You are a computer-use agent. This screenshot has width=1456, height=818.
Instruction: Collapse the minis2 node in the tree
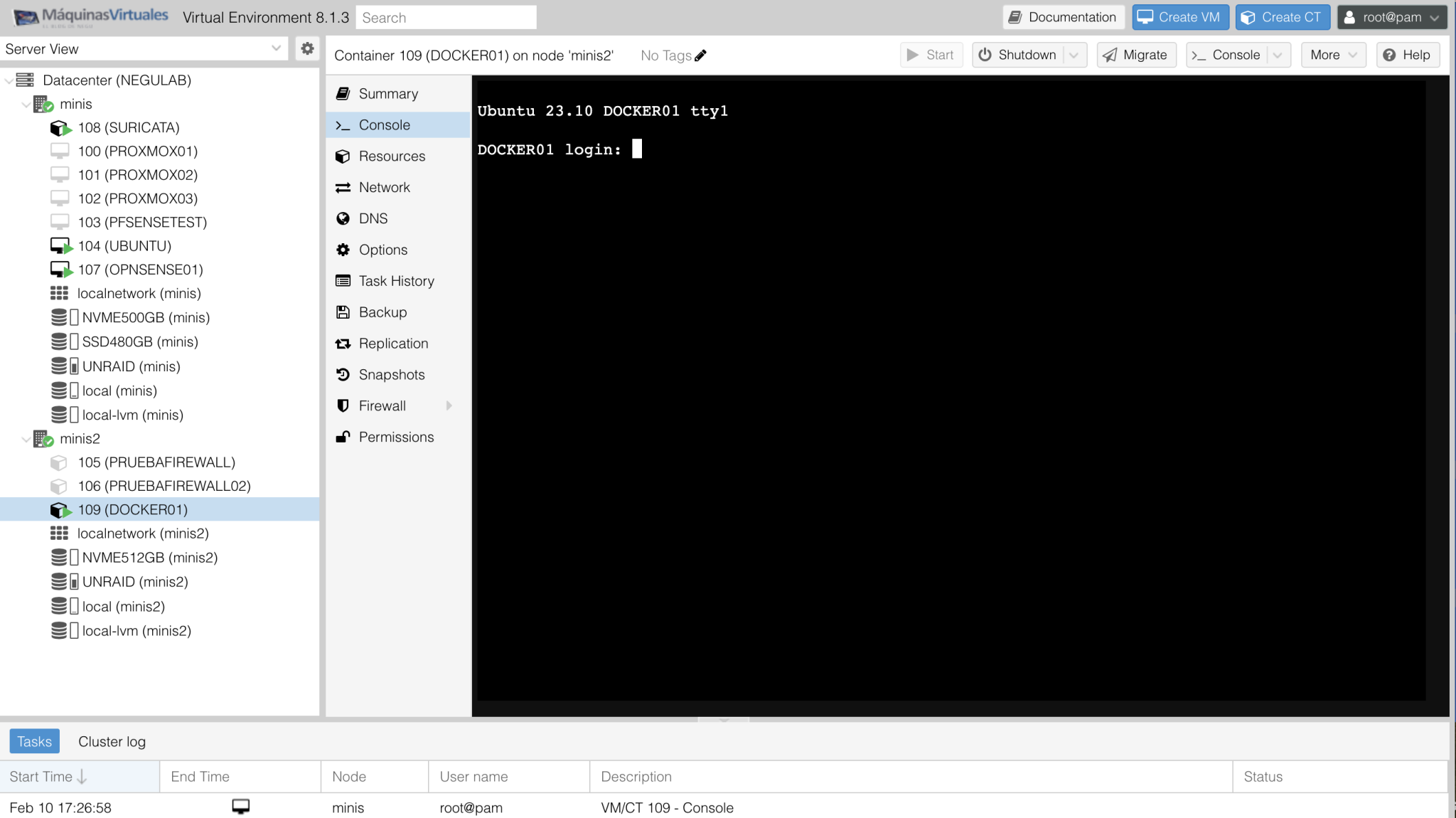pyautogui.click(x=26, y=439)
